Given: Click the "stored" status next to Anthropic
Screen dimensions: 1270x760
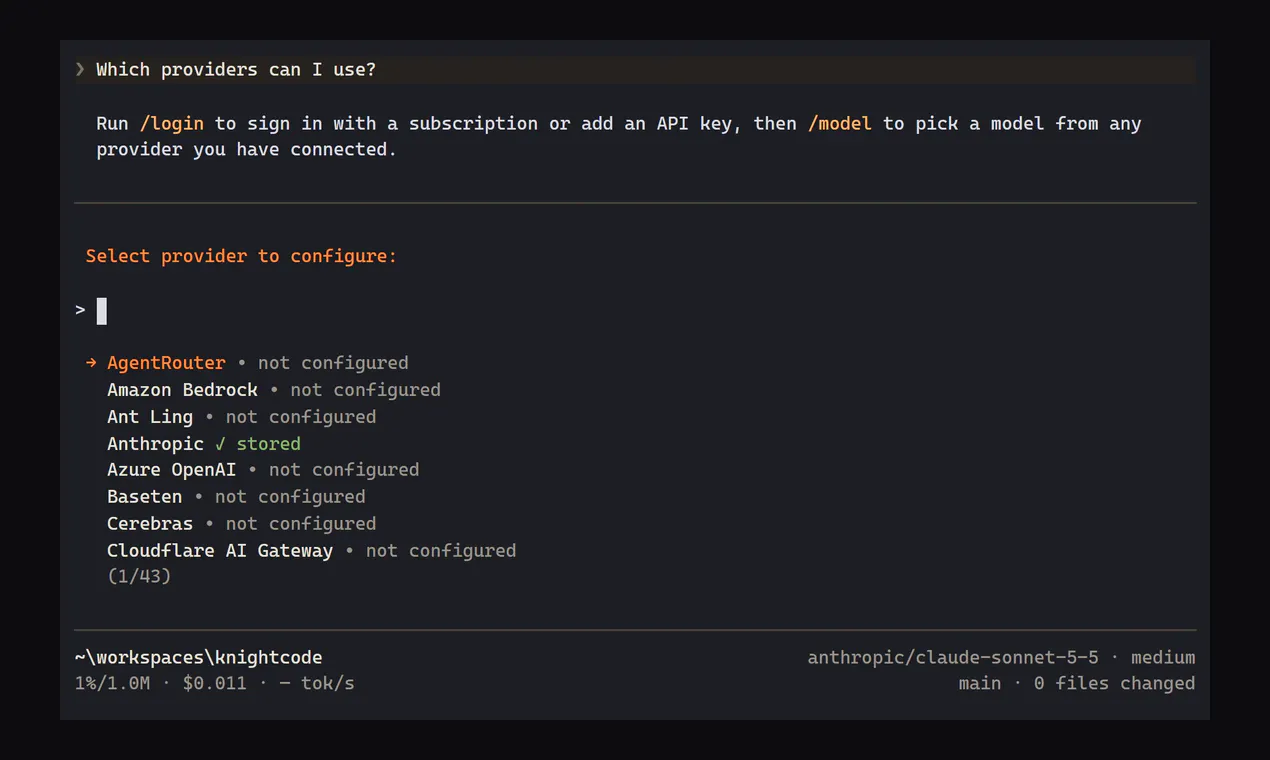Looking at the screenshot, I should coord(268,444).
